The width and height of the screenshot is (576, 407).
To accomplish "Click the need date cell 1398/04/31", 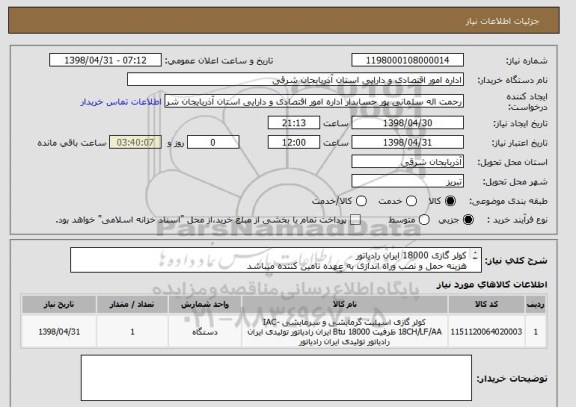I will tap(59, 332).
